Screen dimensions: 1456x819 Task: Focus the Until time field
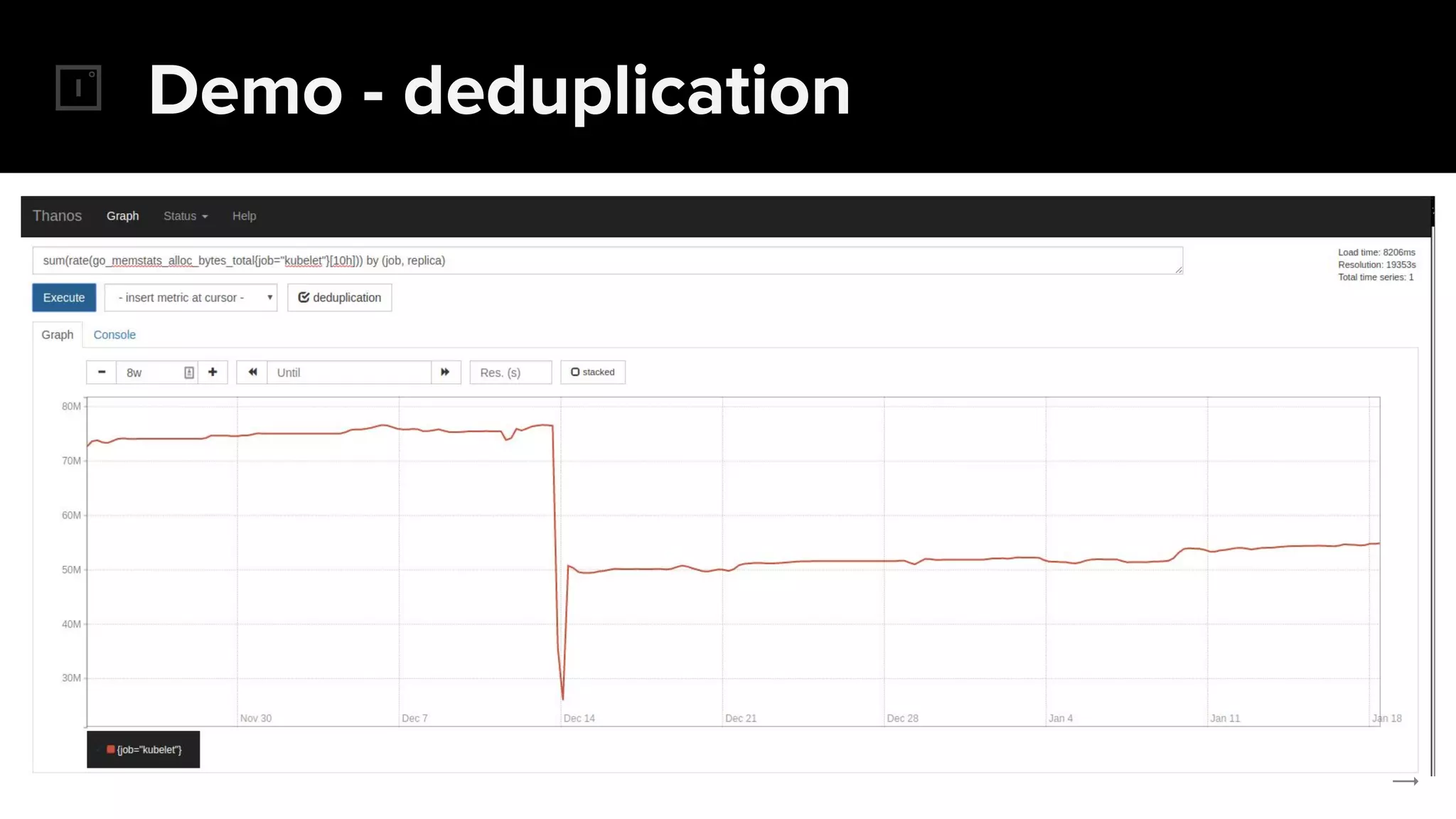pyautogui.click(x=349, y=372)
